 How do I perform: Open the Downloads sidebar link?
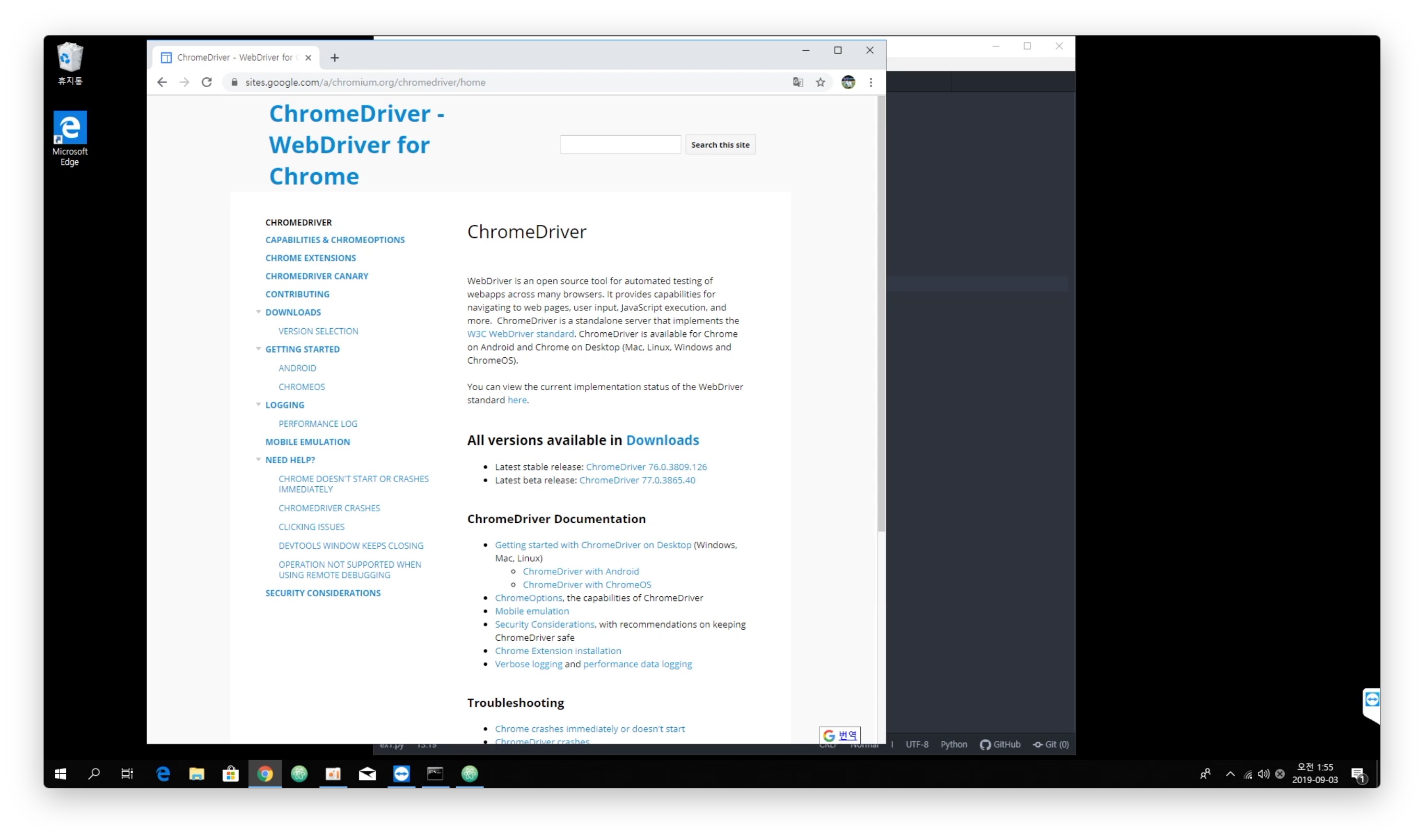tap(293, 313)
